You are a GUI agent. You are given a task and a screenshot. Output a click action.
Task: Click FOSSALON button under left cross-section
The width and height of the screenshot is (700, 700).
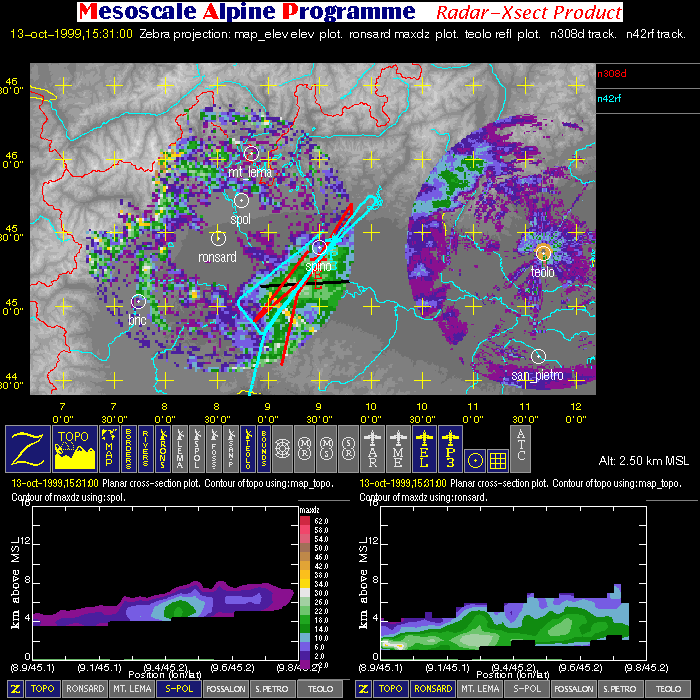227,689
